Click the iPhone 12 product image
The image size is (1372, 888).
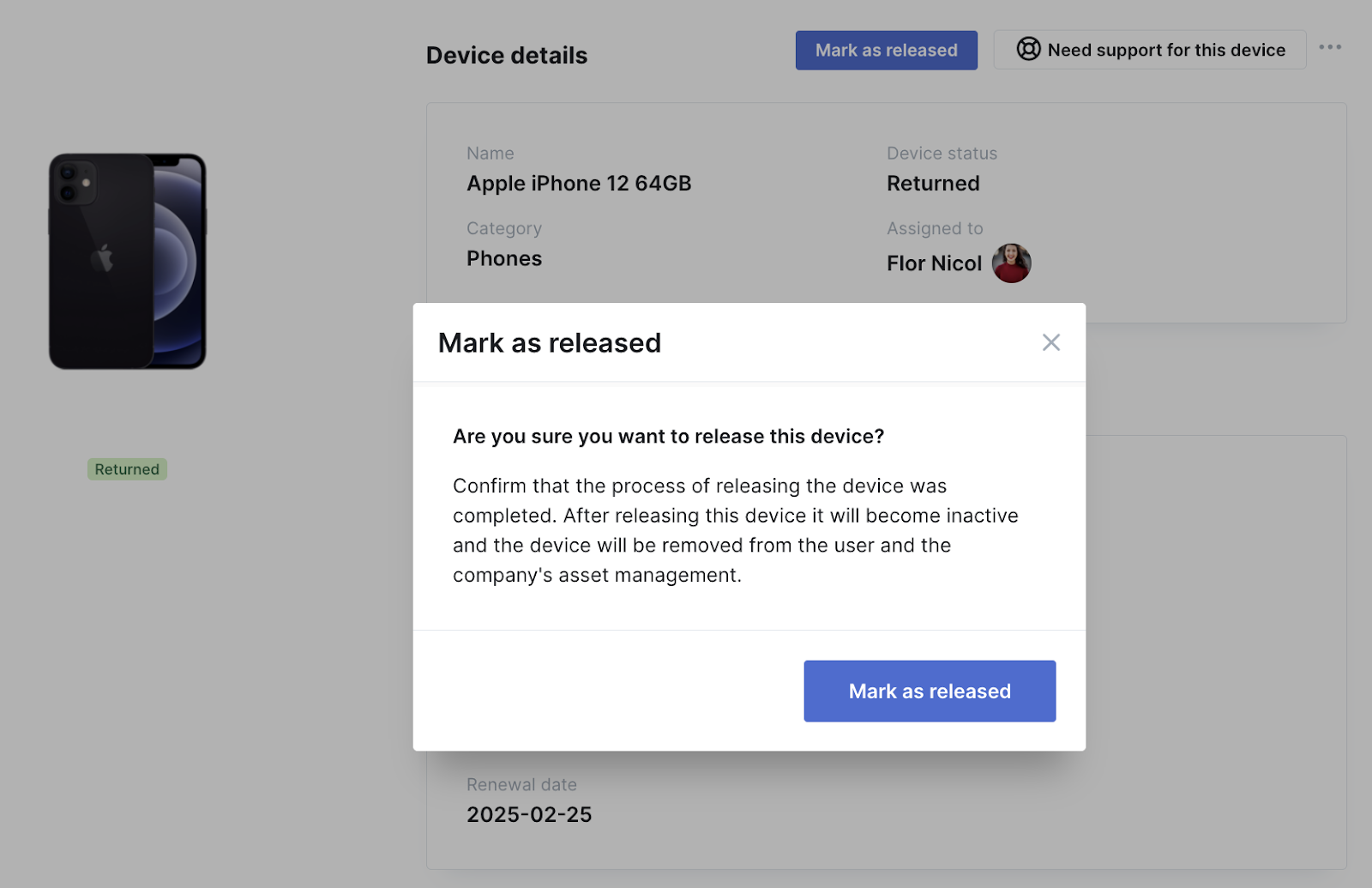click(x=128, y=261)
